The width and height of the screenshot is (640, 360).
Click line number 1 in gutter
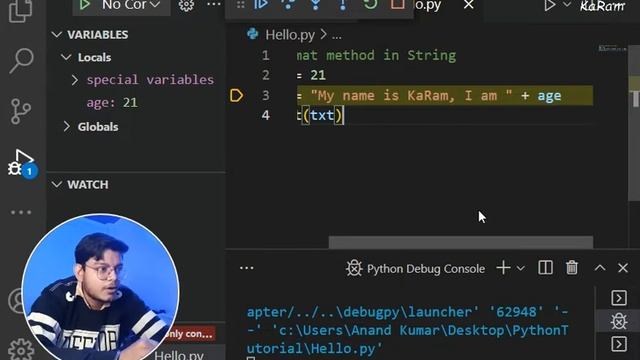click(266, 55)
